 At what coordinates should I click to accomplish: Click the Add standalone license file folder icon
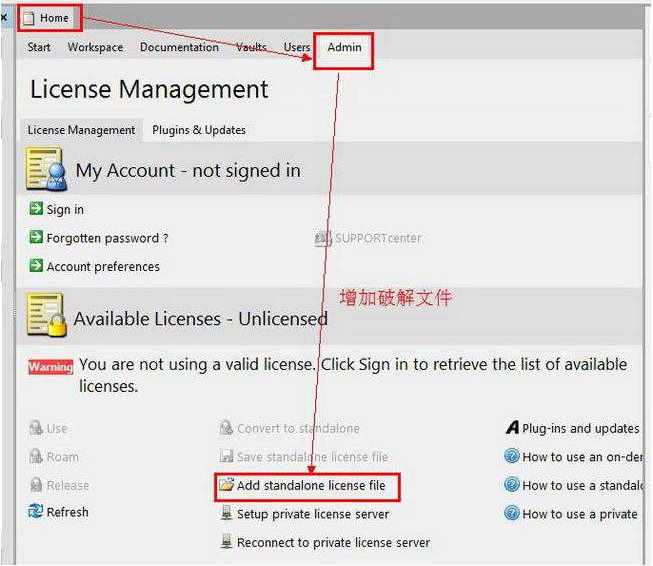227,484
